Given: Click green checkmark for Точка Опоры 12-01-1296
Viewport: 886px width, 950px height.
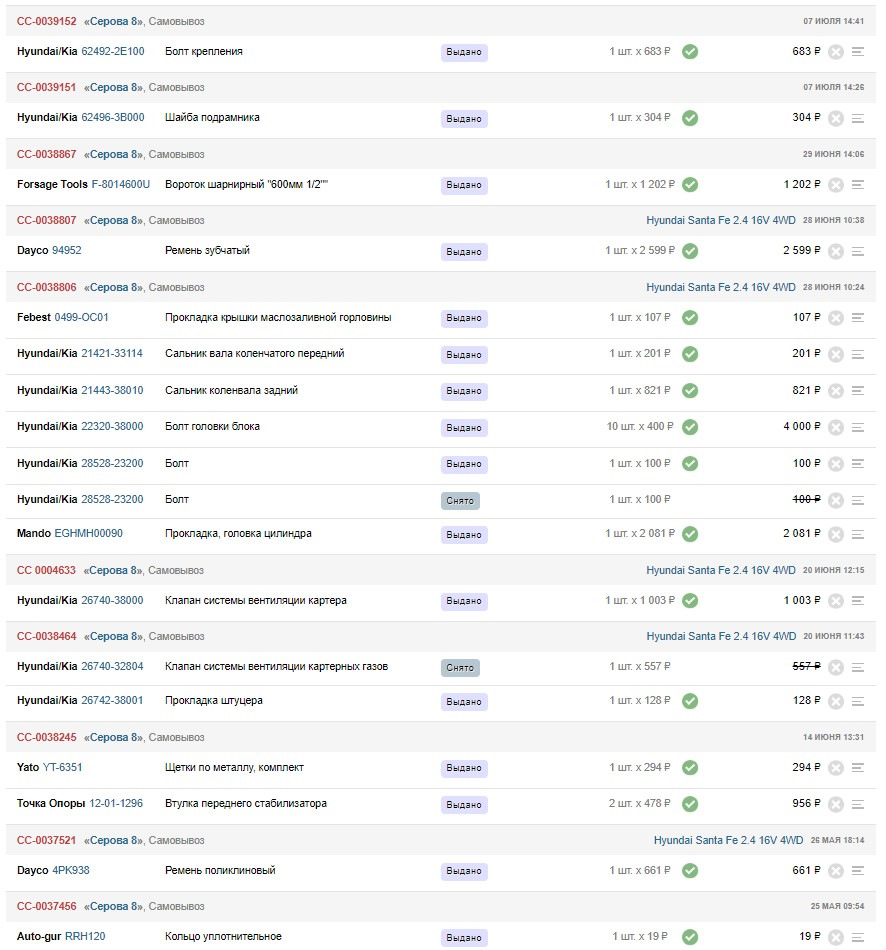Looking at the screenshot, I should [690, 804].
